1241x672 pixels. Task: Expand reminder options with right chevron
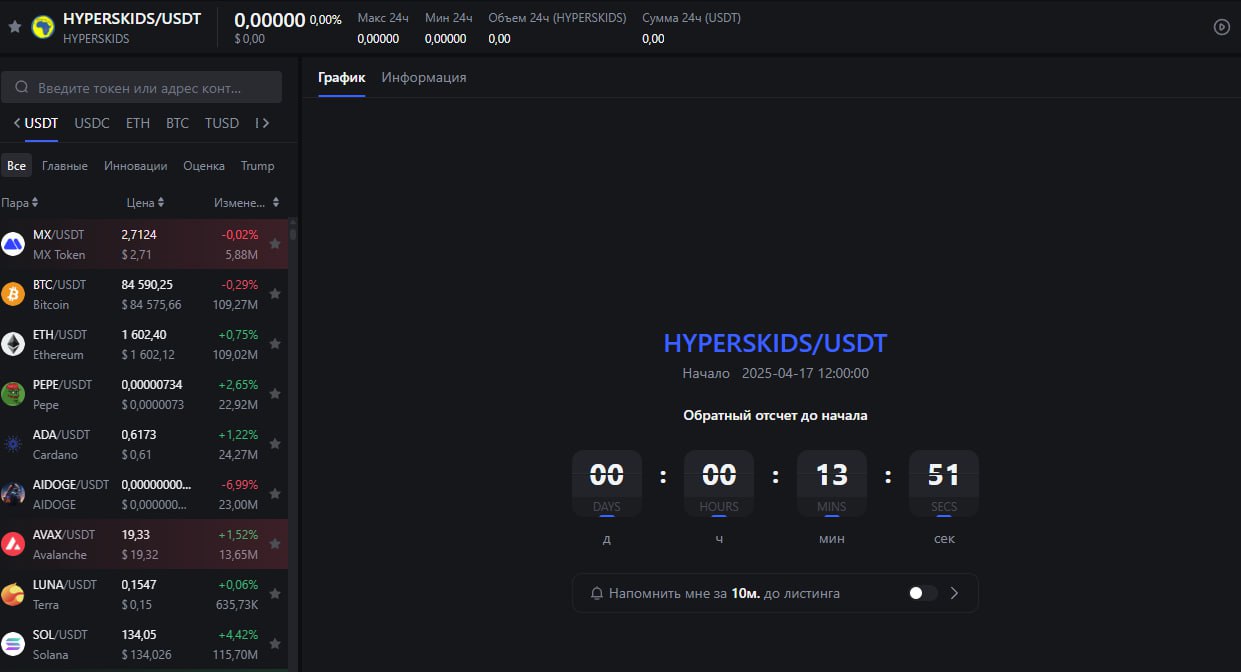tap(954, 593)
